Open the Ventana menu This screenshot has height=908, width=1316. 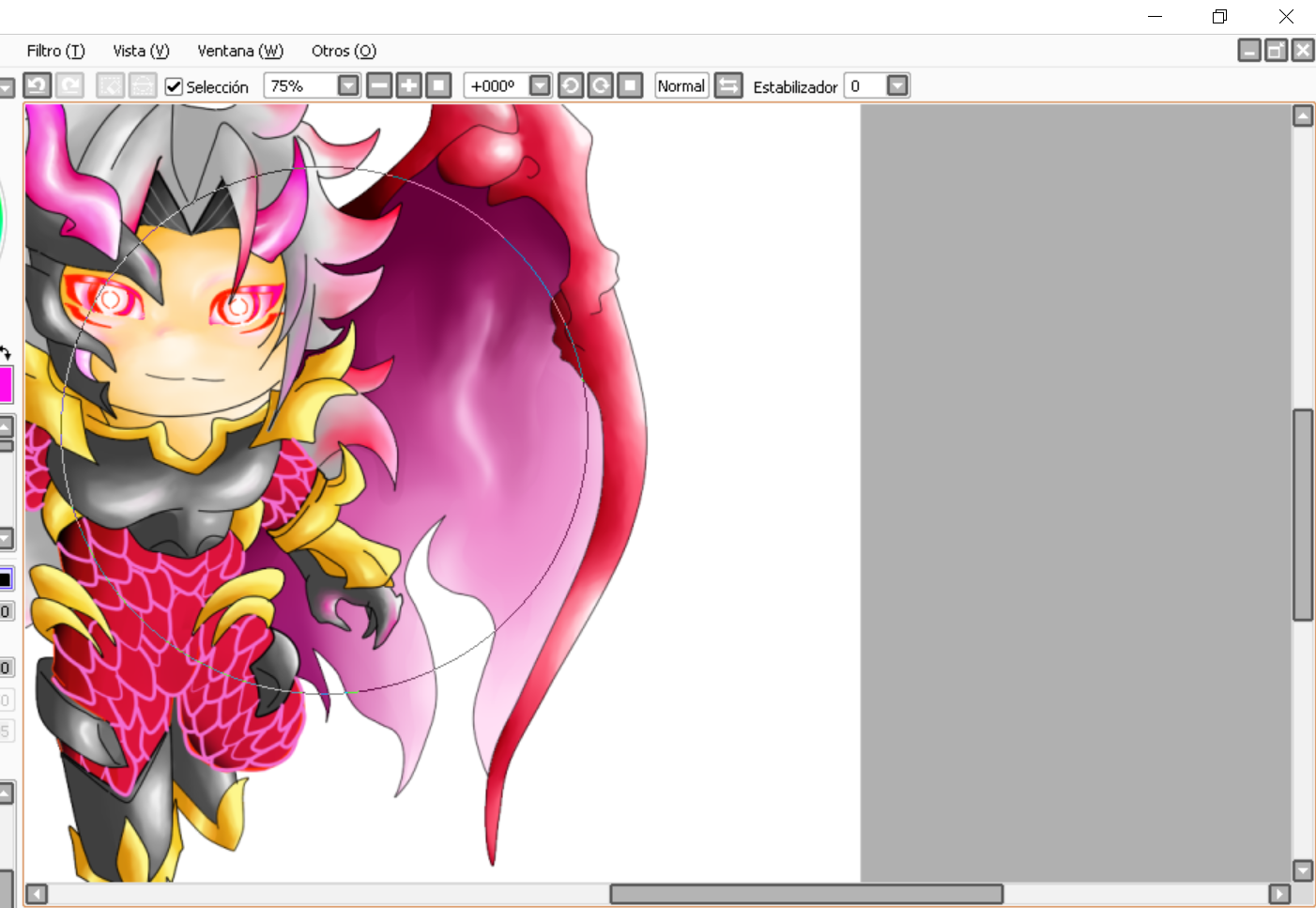(240, 51)
